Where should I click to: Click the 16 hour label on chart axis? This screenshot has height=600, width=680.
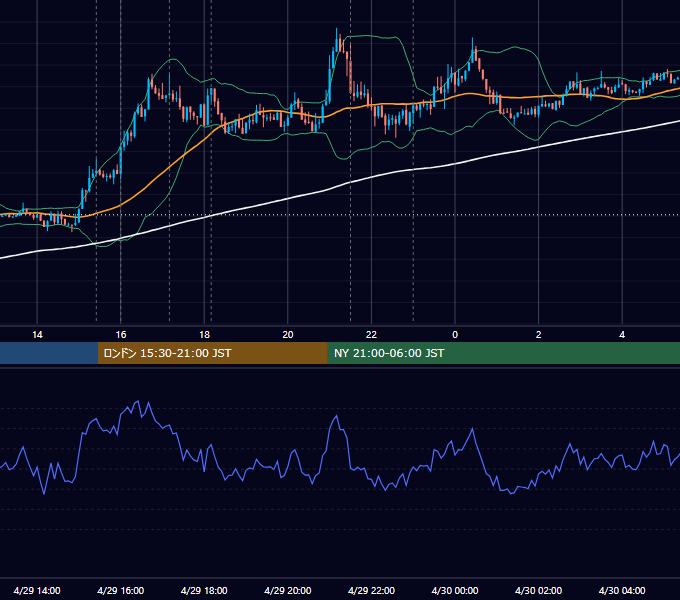(121, 335)
